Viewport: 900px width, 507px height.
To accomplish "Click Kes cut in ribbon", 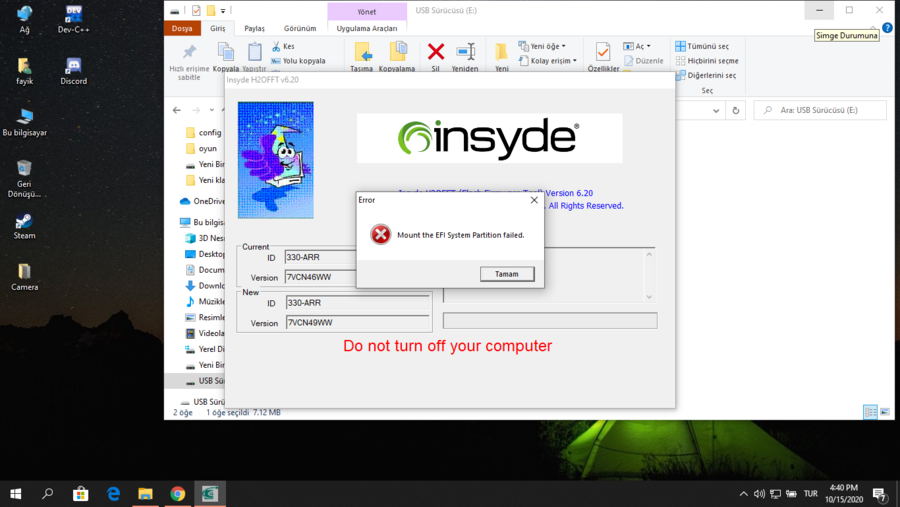I will pyautogui.click(x=283, y=46).
